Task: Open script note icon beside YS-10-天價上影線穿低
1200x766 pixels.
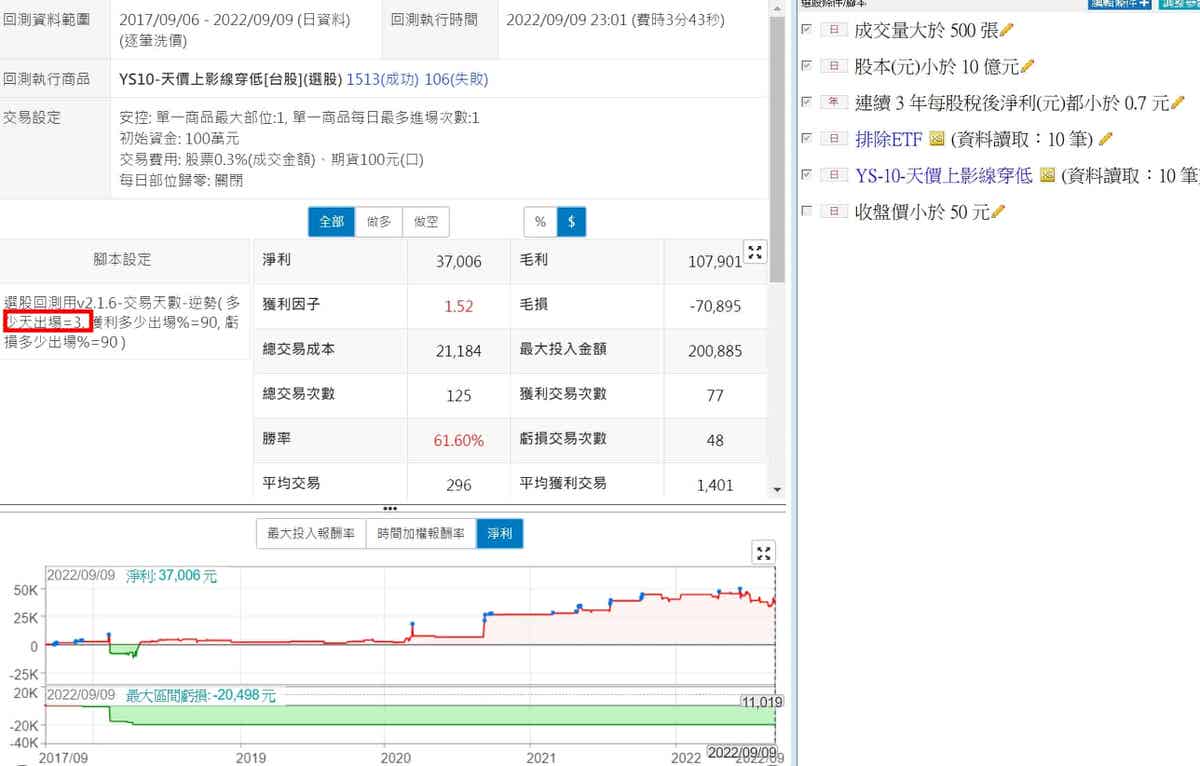Action: coord(1047,175)
